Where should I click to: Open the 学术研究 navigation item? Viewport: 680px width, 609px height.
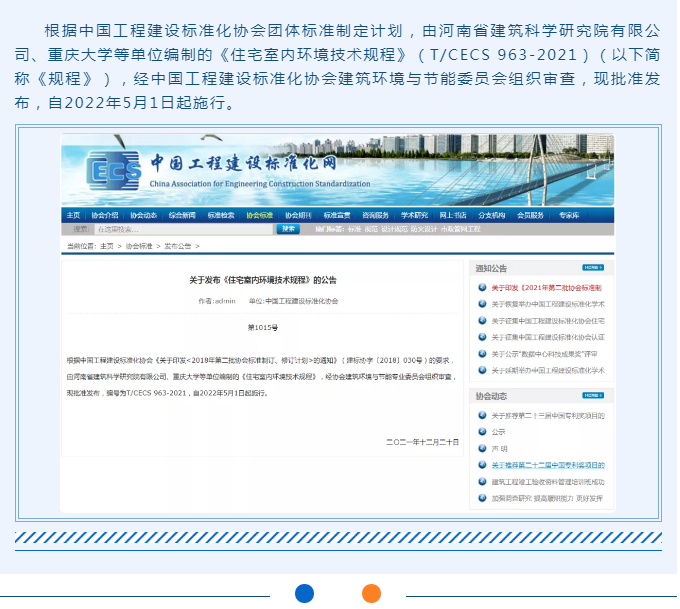pos(414,215)
